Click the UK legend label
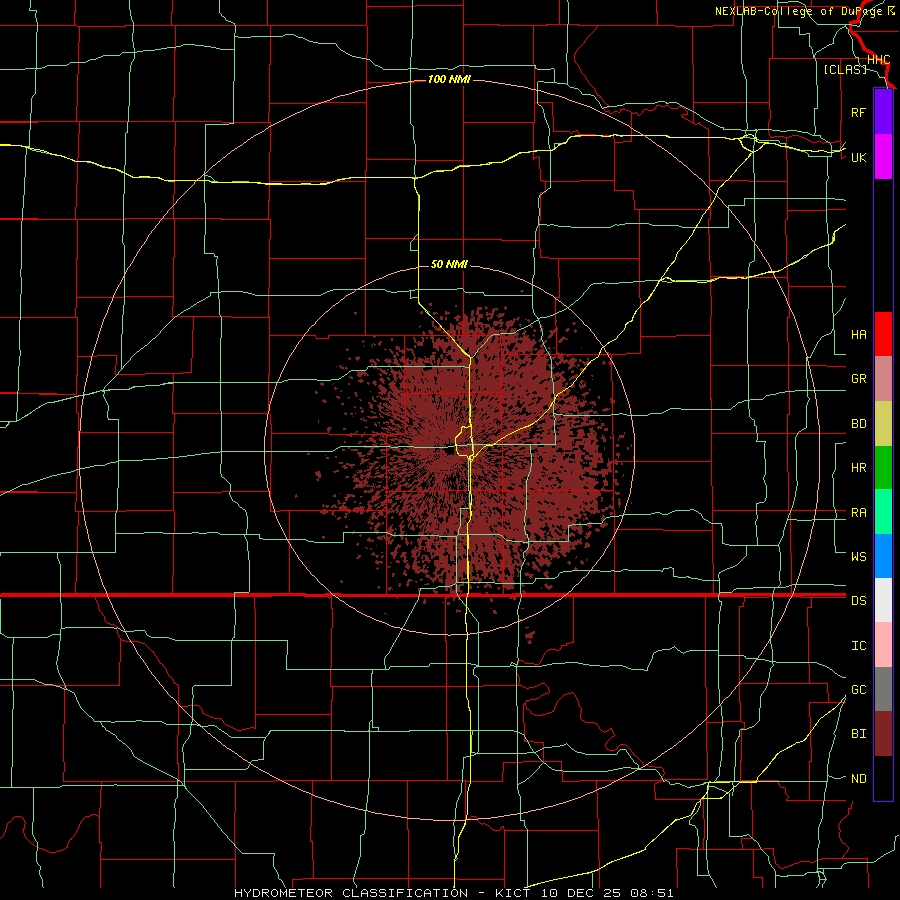 (x=859, y=158)
